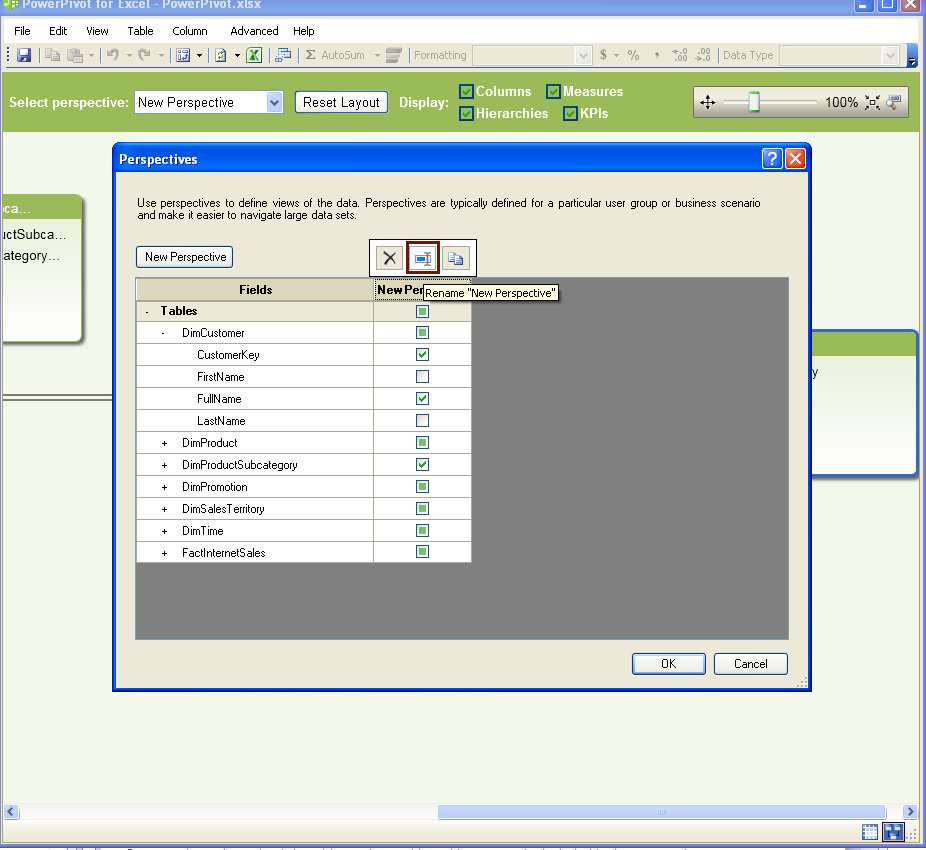
Task: Click the fit to screen icon
Action: click(872, 102)
